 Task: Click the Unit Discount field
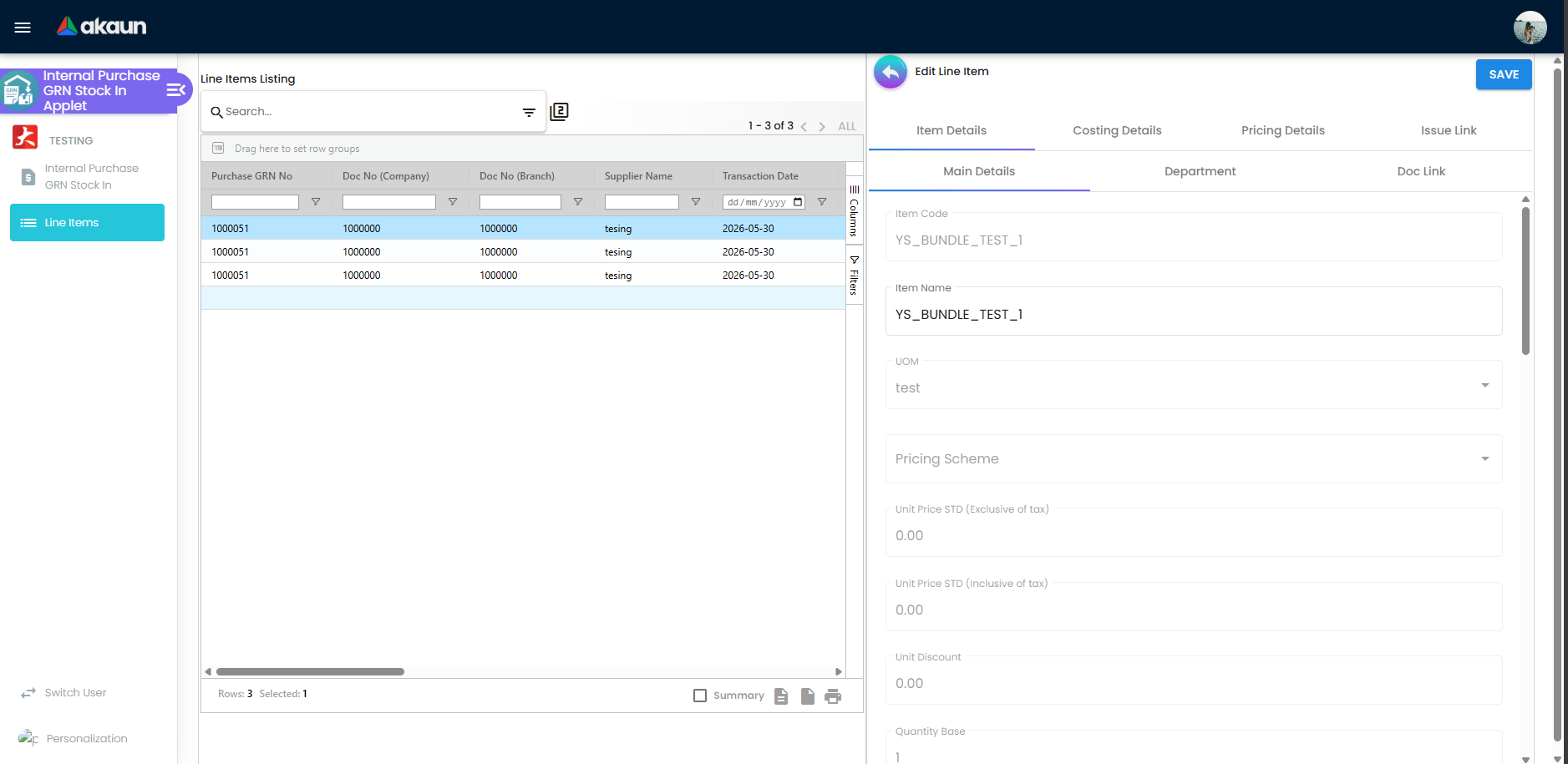[x=1194, y=681]
